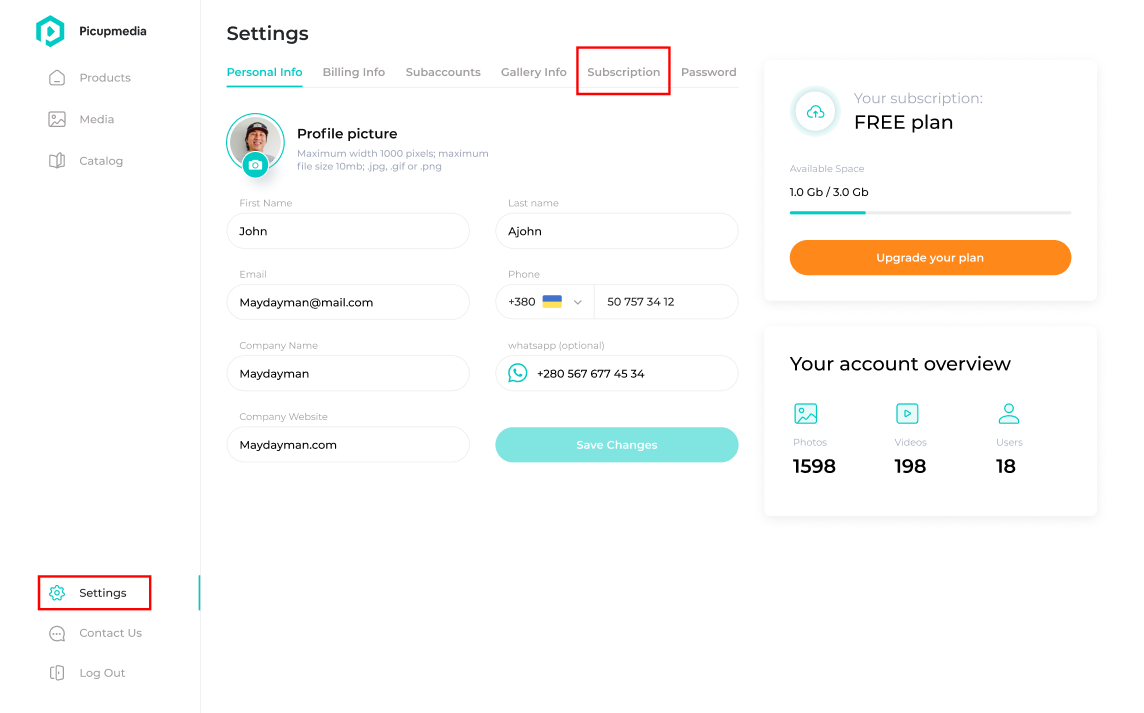
Task: Open Products via its sidebar icon
Action: (57, 78)
